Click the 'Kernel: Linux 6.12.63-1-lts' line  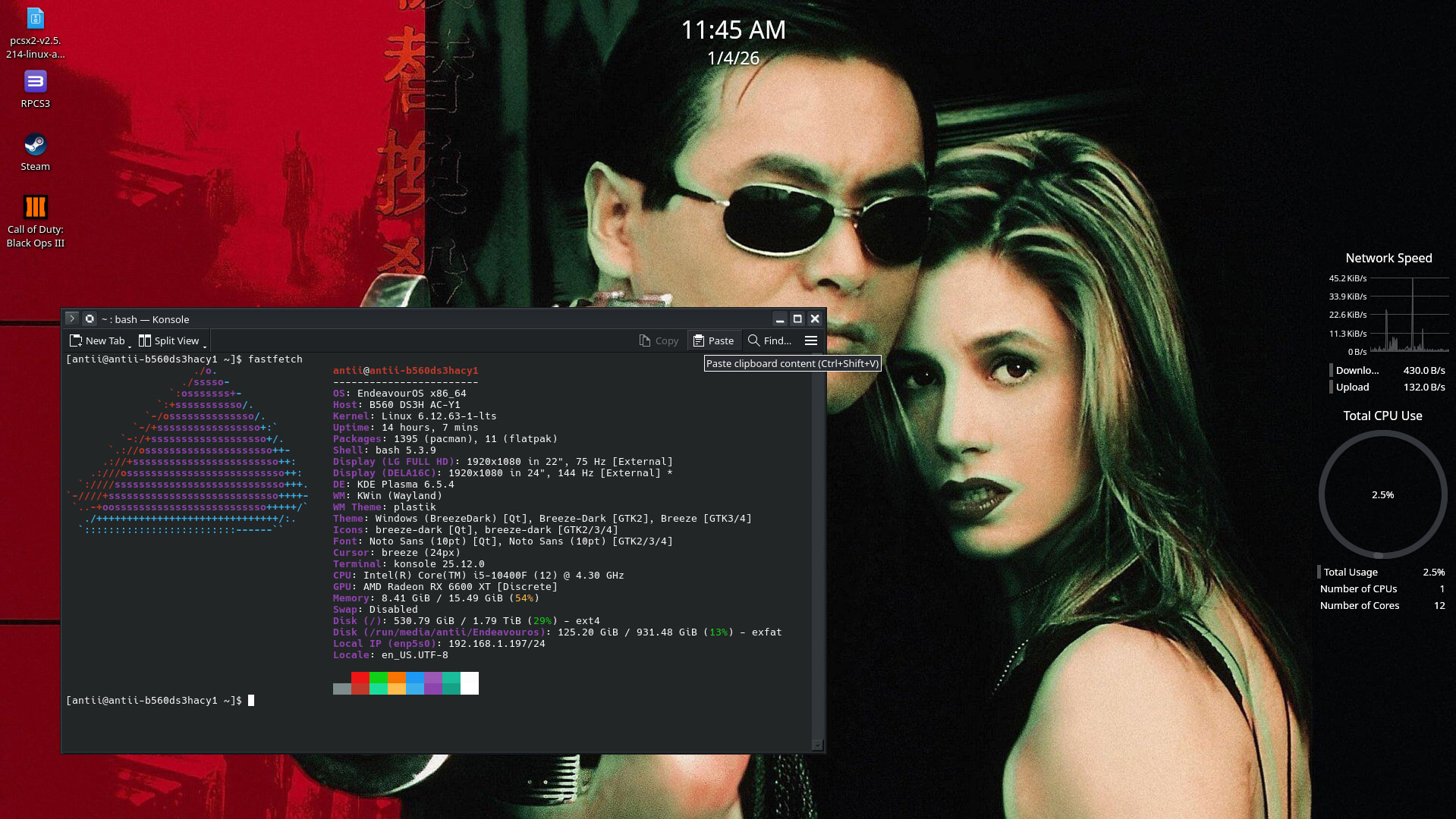point(415,416)
